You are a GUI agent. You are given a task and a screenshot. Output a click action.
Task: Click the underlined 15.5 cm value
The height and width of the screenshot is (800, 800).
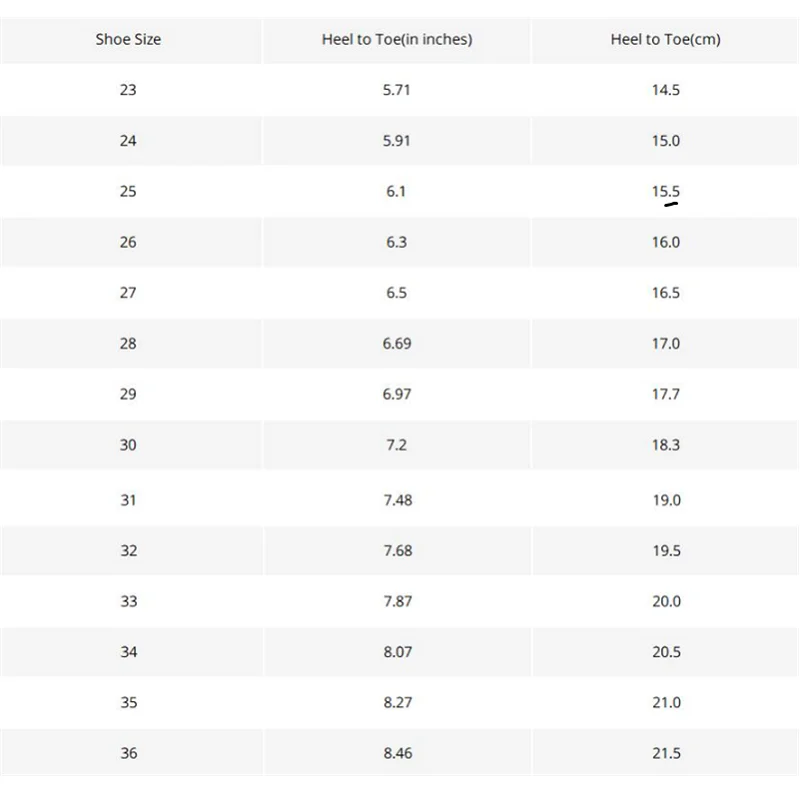[666, 192]
